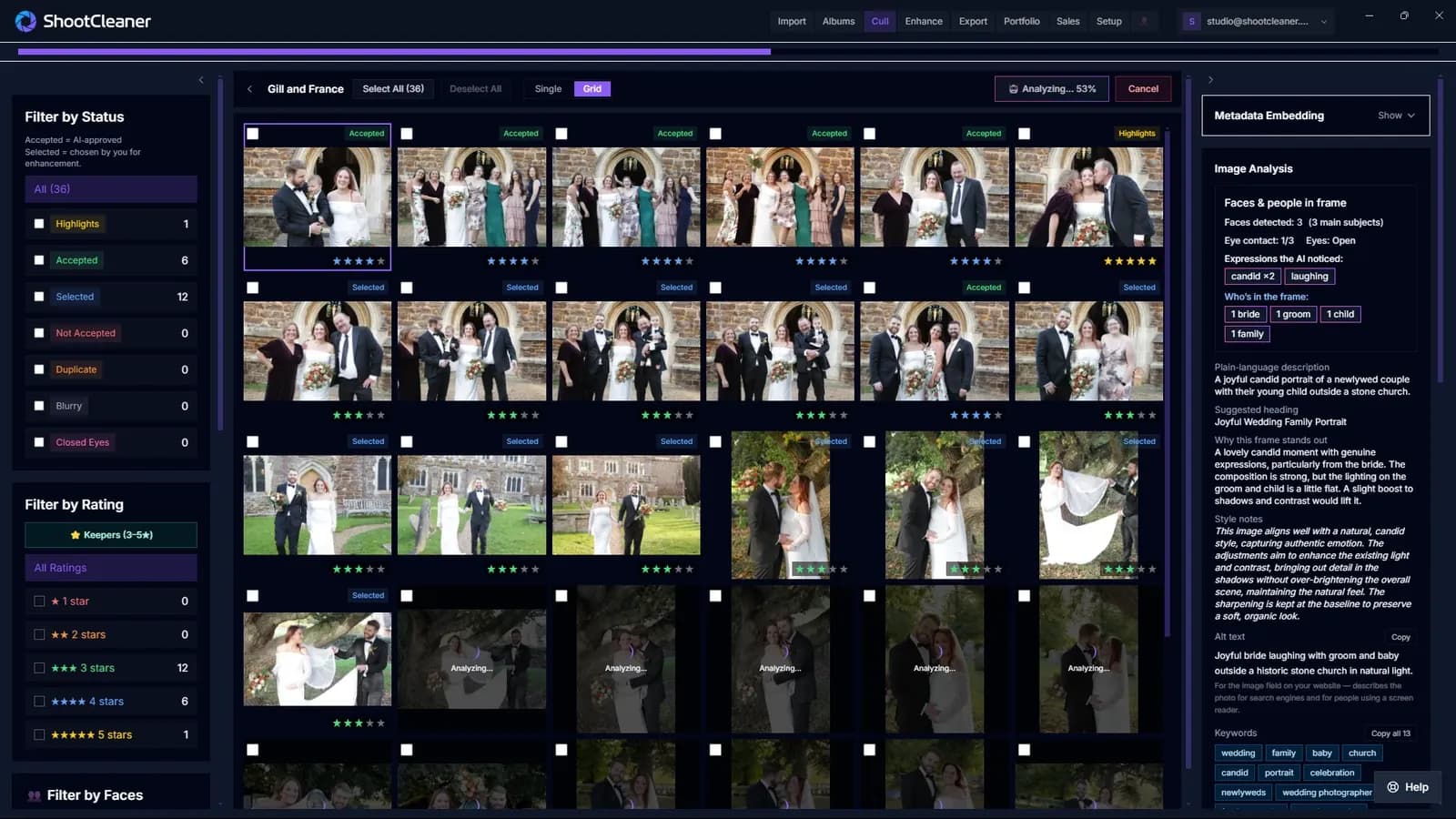Click the church keyword tag

pos(1362,753)
